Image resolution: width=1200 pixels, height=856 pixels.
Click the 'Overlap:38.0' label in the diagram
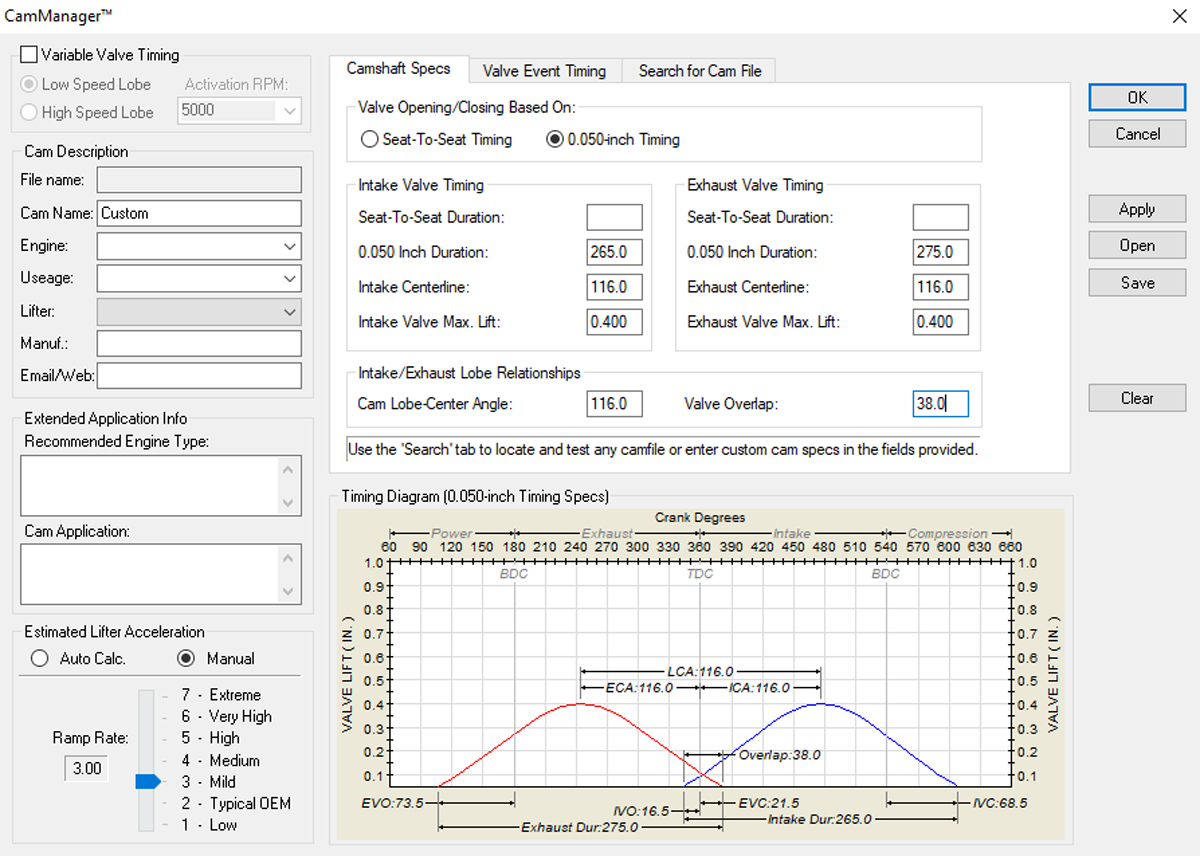pyautogui.click(x=780, y=755)
